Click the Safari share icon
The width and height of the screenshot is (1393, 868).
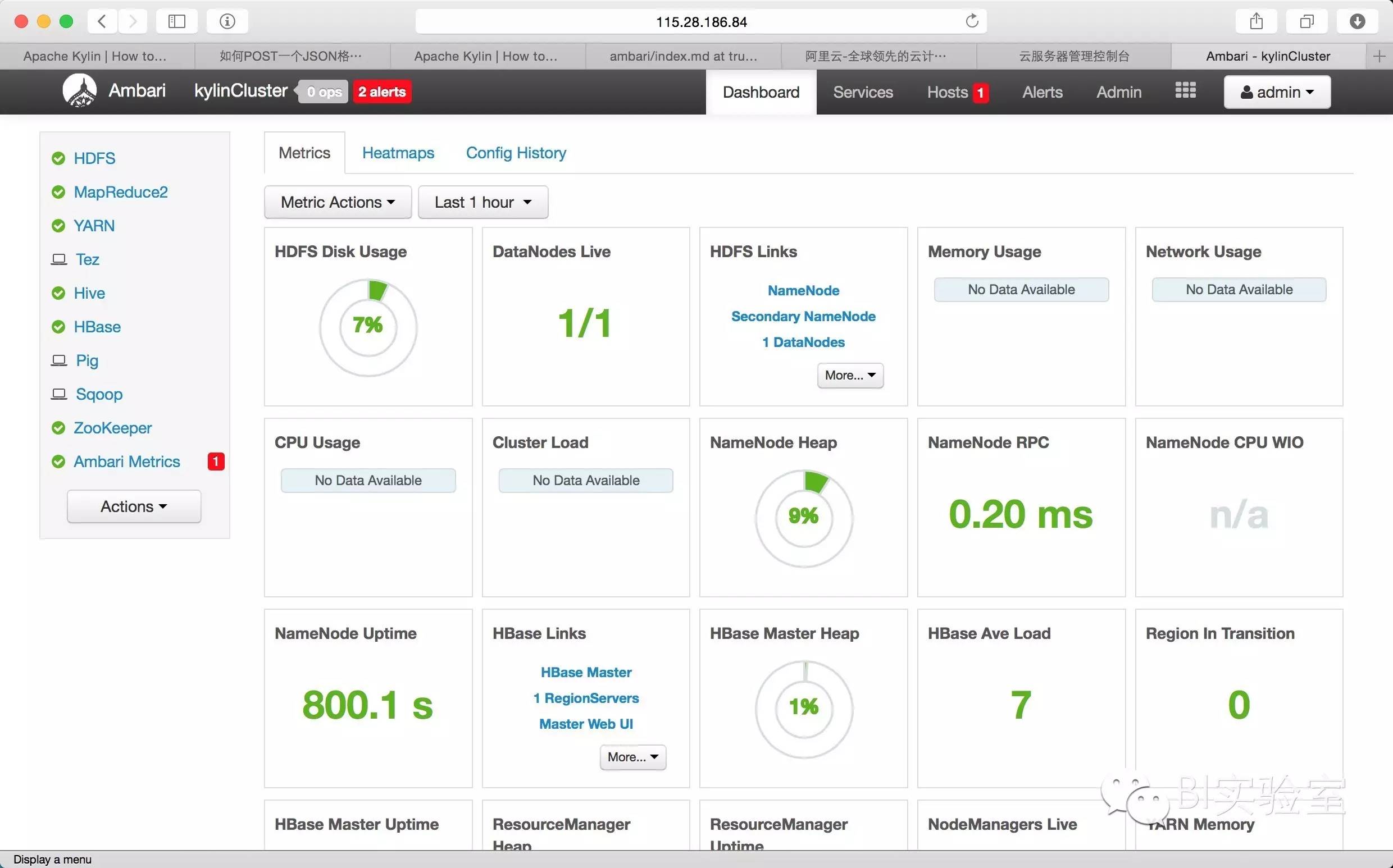pyautogui.click(x=1257, y=21)
